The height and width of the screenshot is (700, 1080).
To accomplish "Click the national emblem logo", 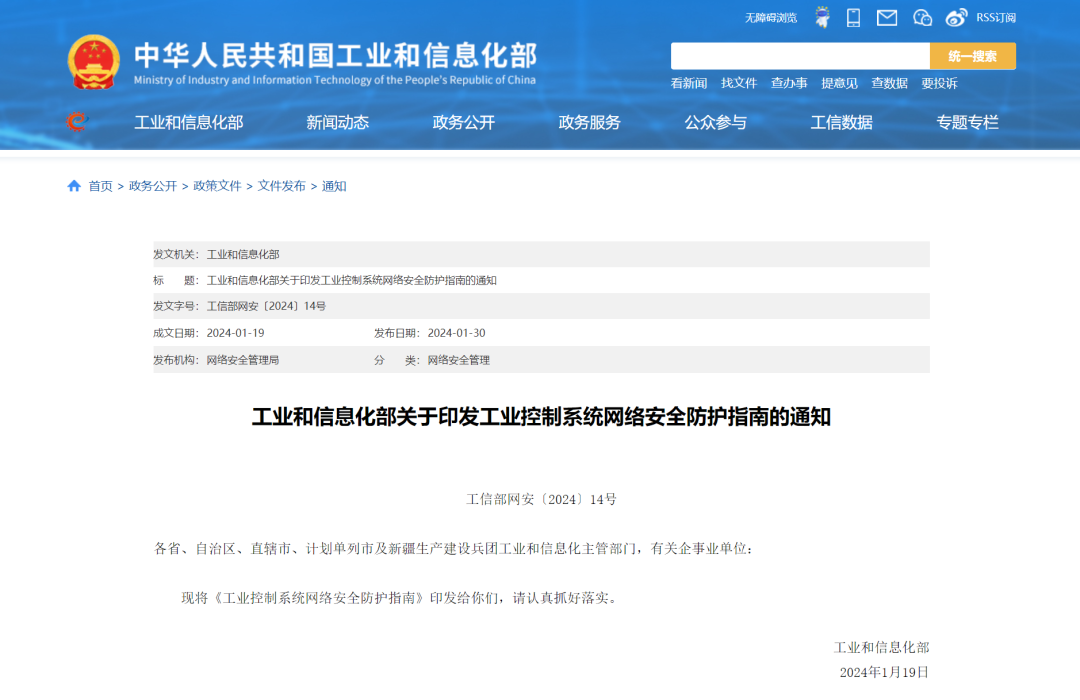I will click(x=93, y=62).
